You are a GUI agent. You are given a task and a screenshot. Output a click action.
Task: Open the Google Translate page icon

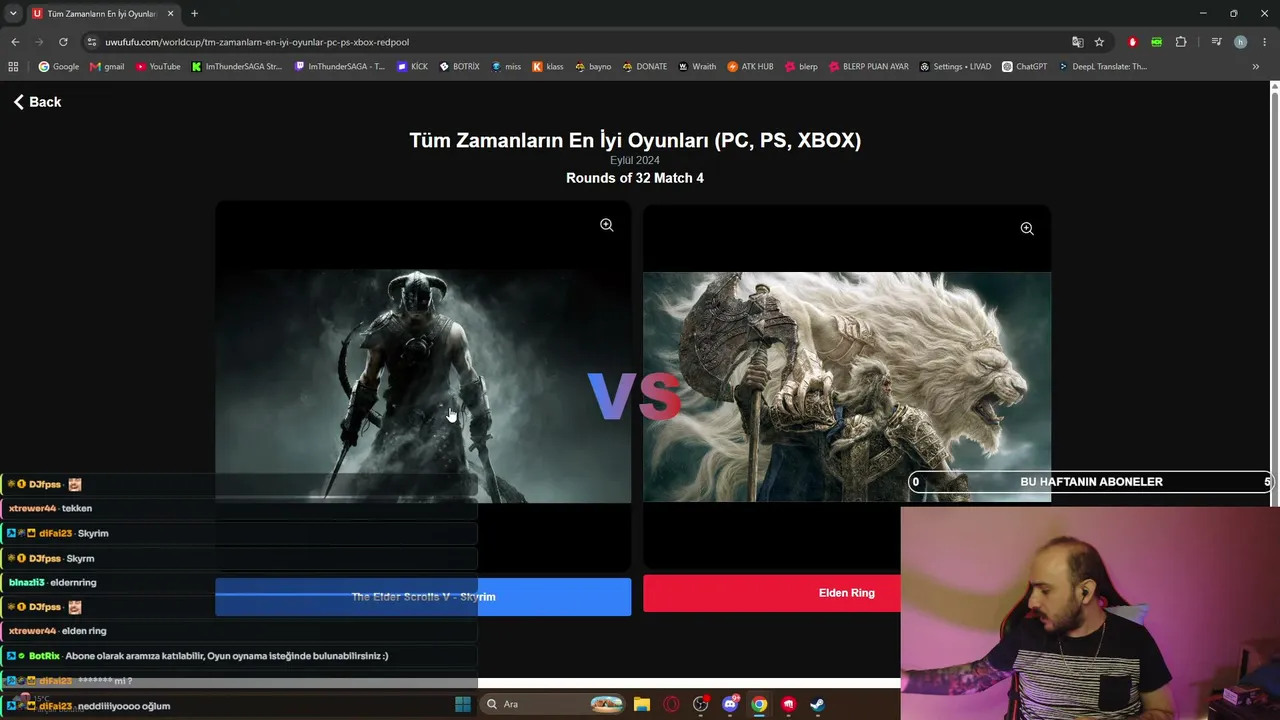1077,42
